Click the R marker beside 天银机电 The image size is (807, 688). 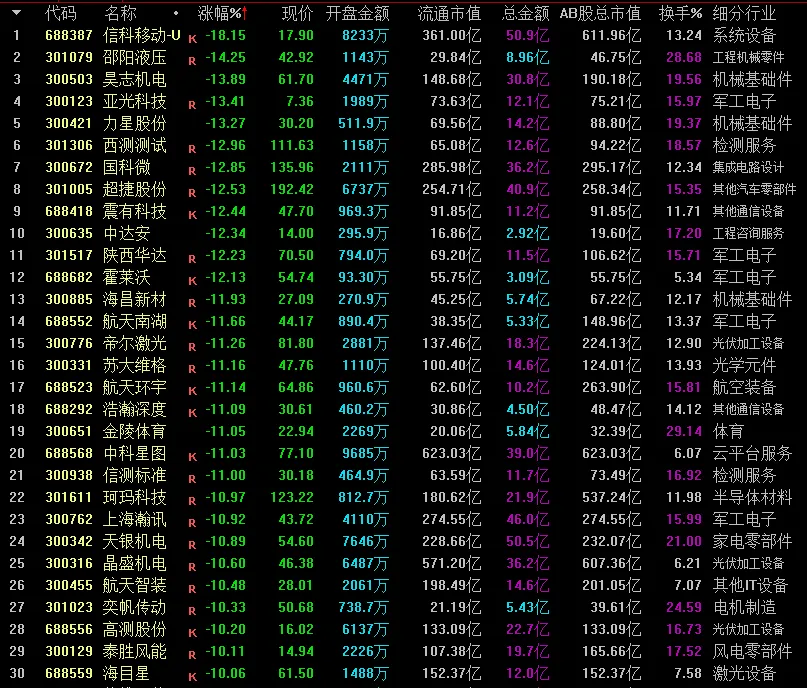tap(192, 545)
